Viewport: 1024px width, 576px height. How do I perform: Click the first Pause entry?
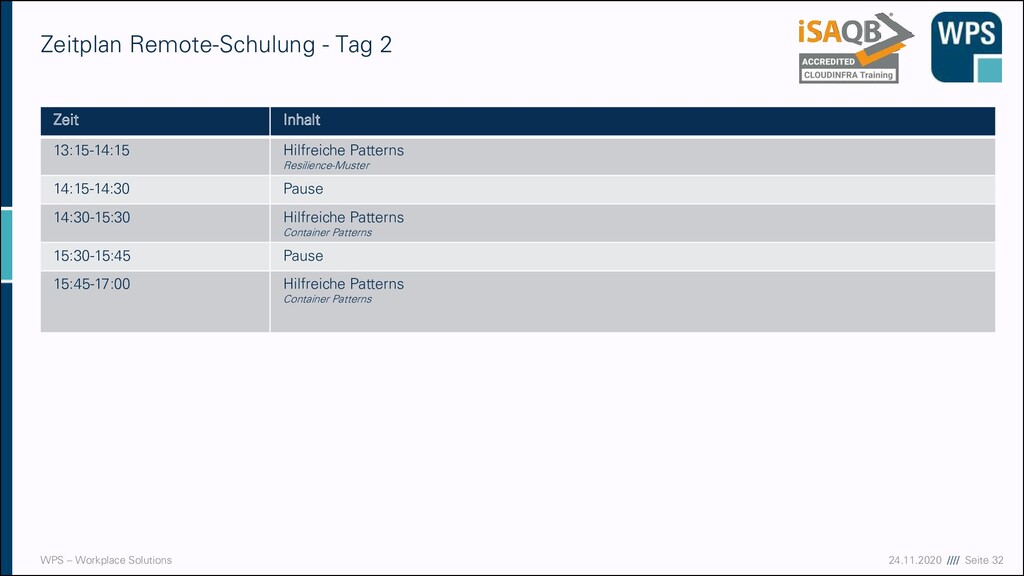click(303, 189)
